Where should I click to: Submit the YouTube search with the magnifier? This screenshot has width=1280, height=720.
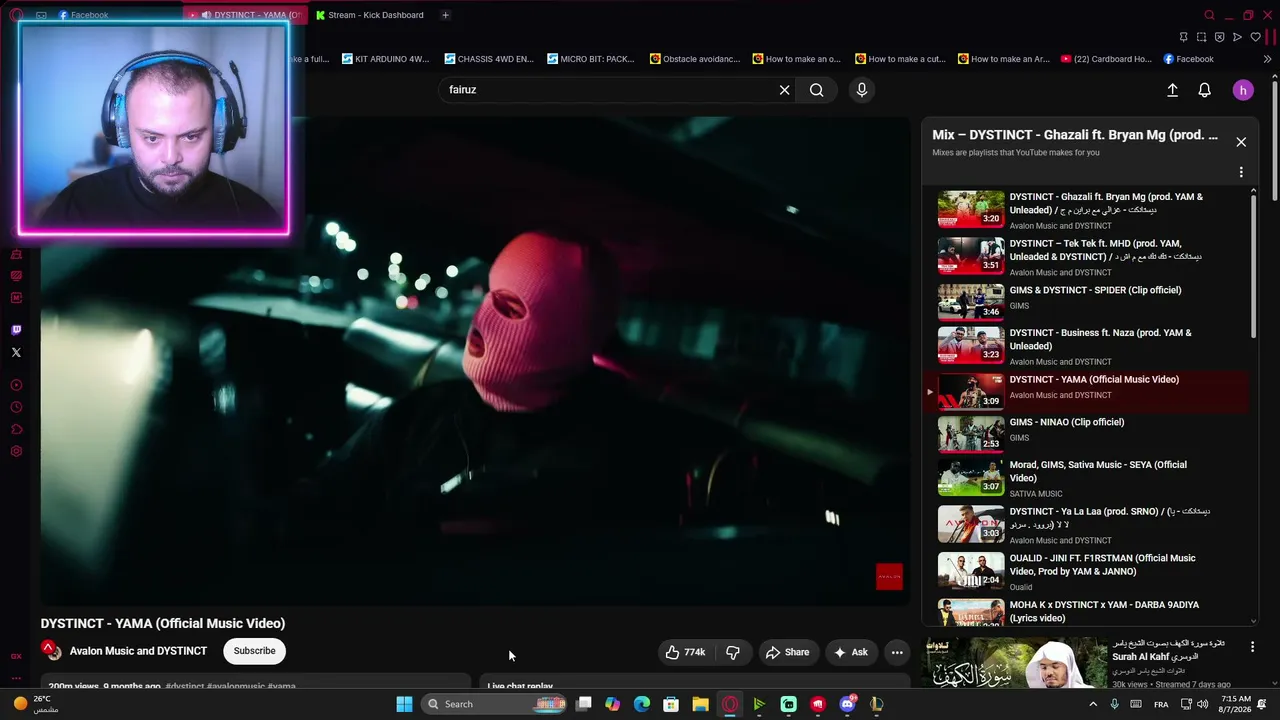[x=817, y=90]
